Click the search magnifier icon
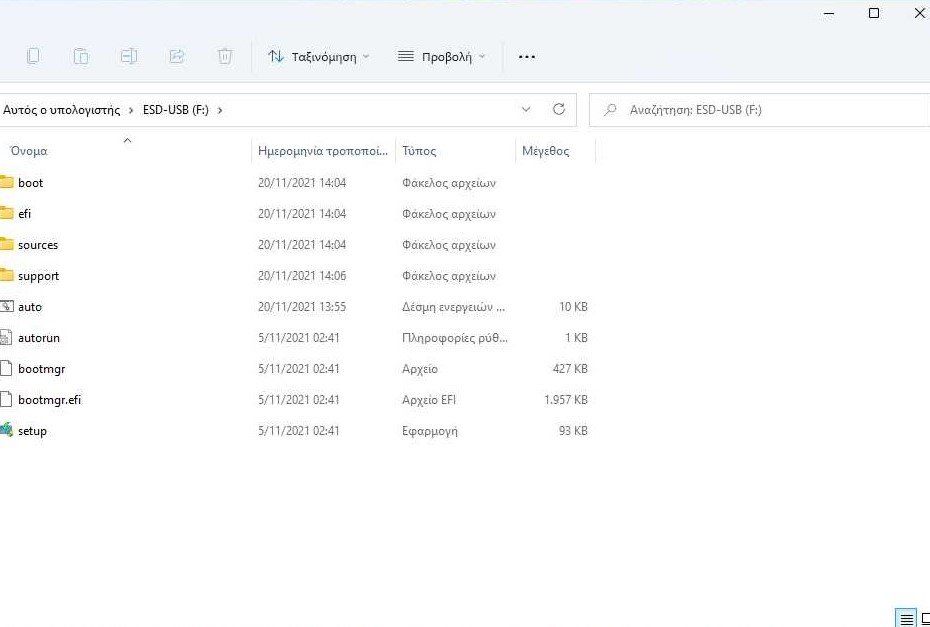This screenshot has width=930, height=627. [610, 110]
